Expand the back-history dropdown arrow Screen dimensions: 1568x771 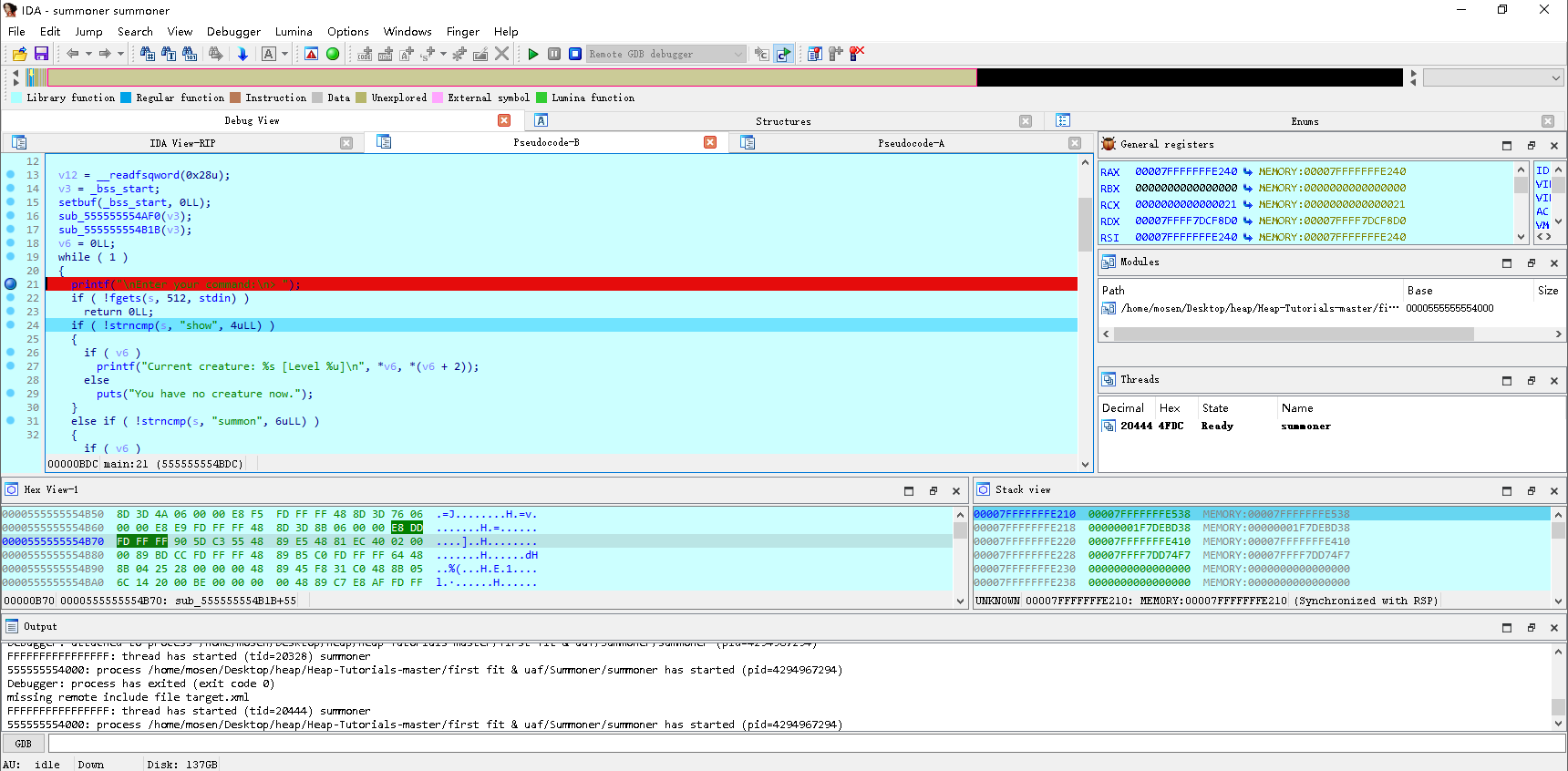point(88,54)
